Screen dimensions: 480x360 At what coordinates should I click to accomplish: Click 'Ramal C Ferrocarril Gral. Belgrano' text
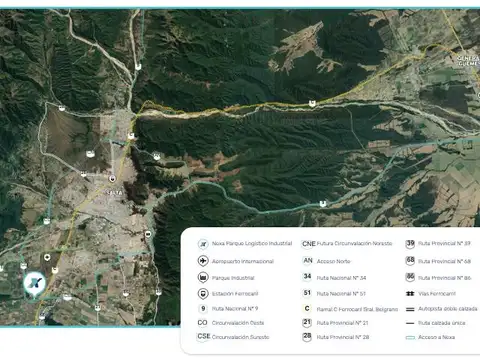tap(357, 309)
